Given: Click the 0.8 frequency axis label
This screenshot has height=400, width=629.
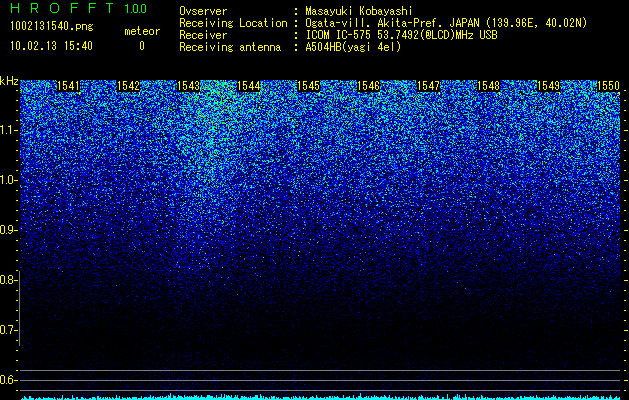Looking at the screenshot, I should pos(8,280).
